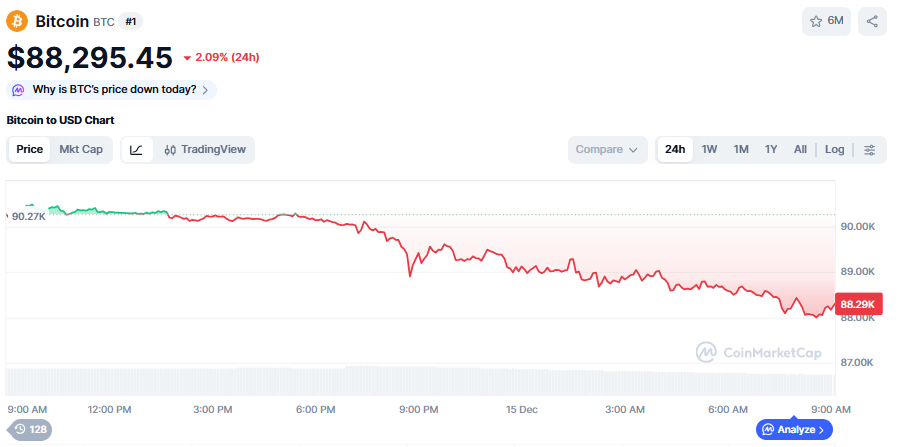The width and height of the screenshot is (899, 447).
Task: Click the volume bar strip below the chart
Action: point(420,382)
